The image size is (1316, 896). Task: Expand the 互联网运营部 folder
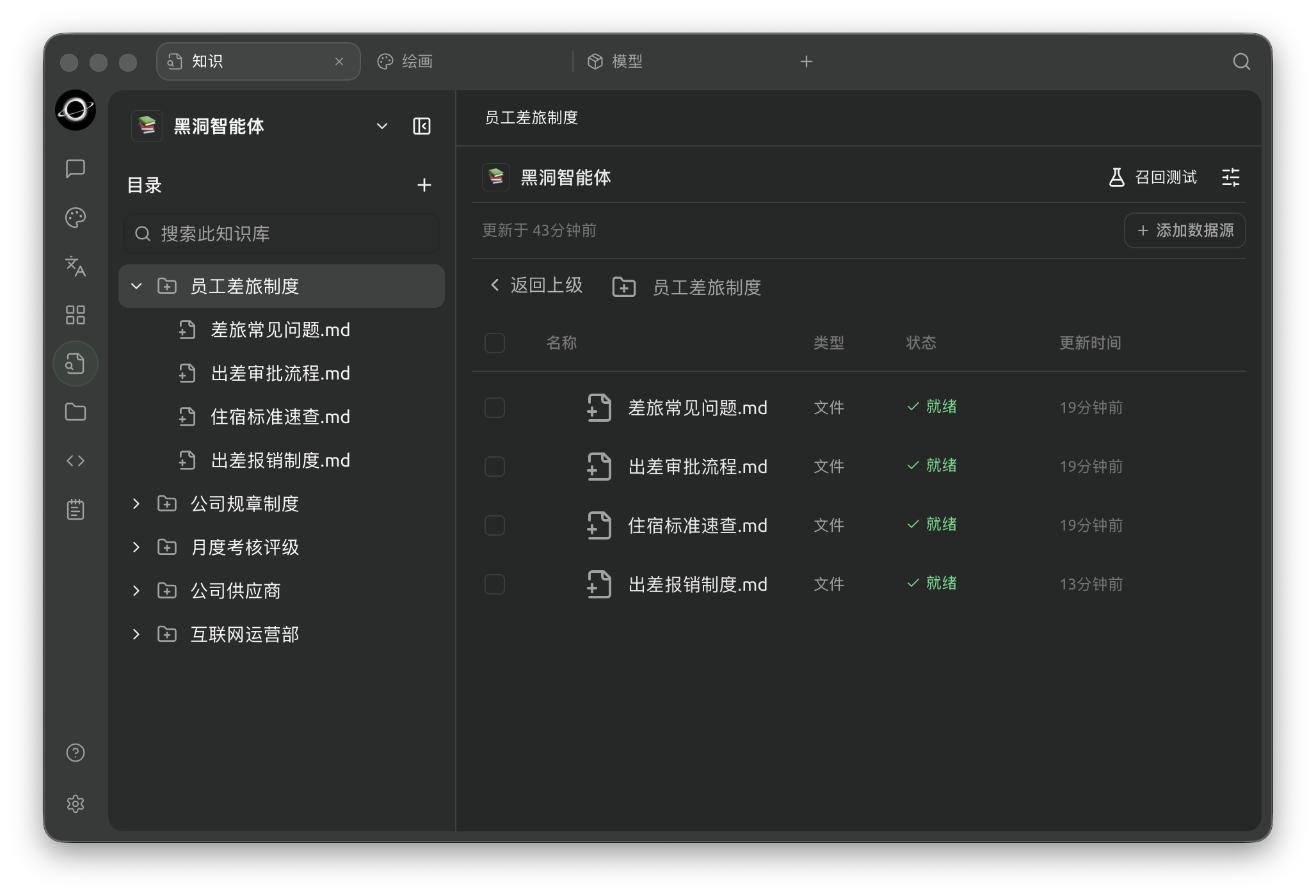pyautogui.click(x=136, y=634)
